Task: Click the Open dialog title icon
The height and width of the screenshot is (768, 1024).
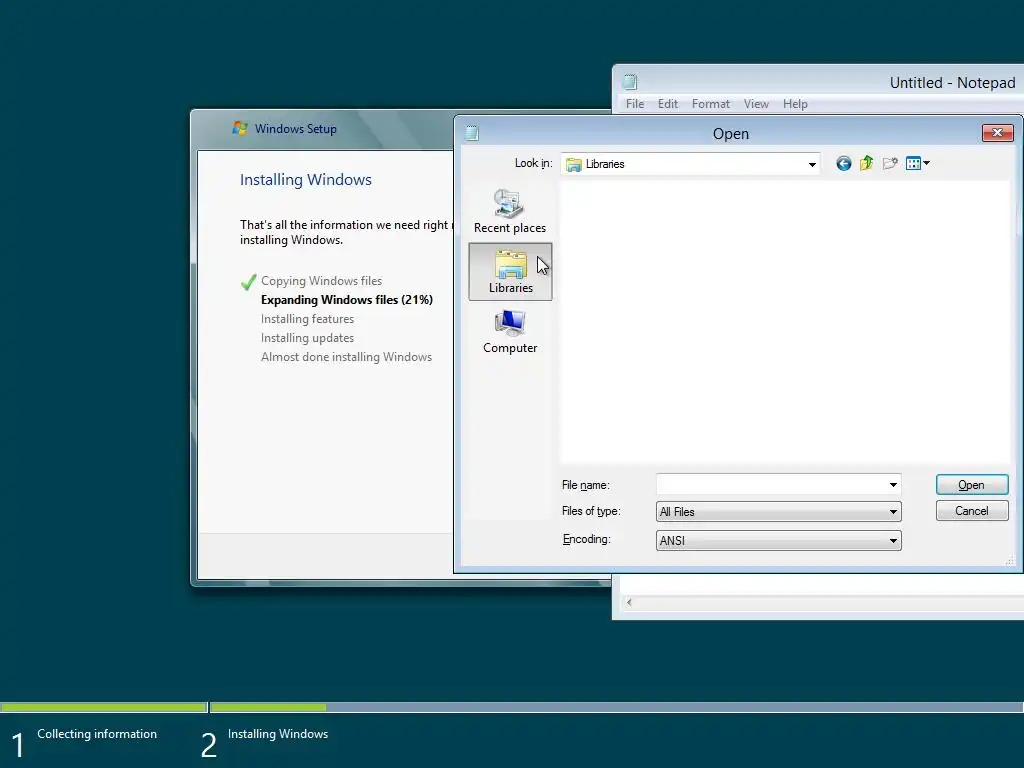Action: pos(472,133)
